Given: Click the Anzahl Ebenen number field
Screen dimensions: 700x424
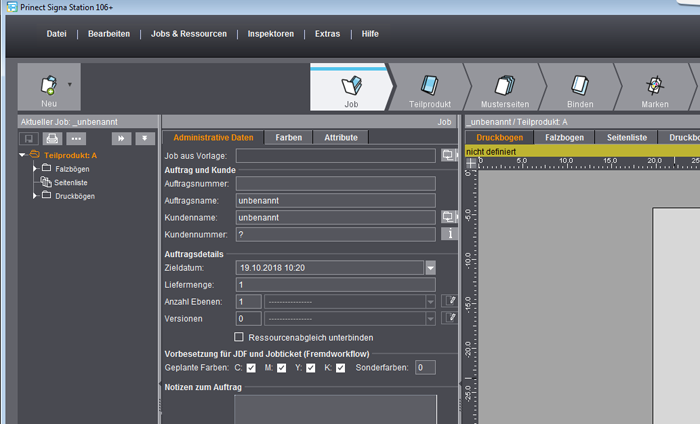Looking at the screenshot, I should (x=249, y=302).
